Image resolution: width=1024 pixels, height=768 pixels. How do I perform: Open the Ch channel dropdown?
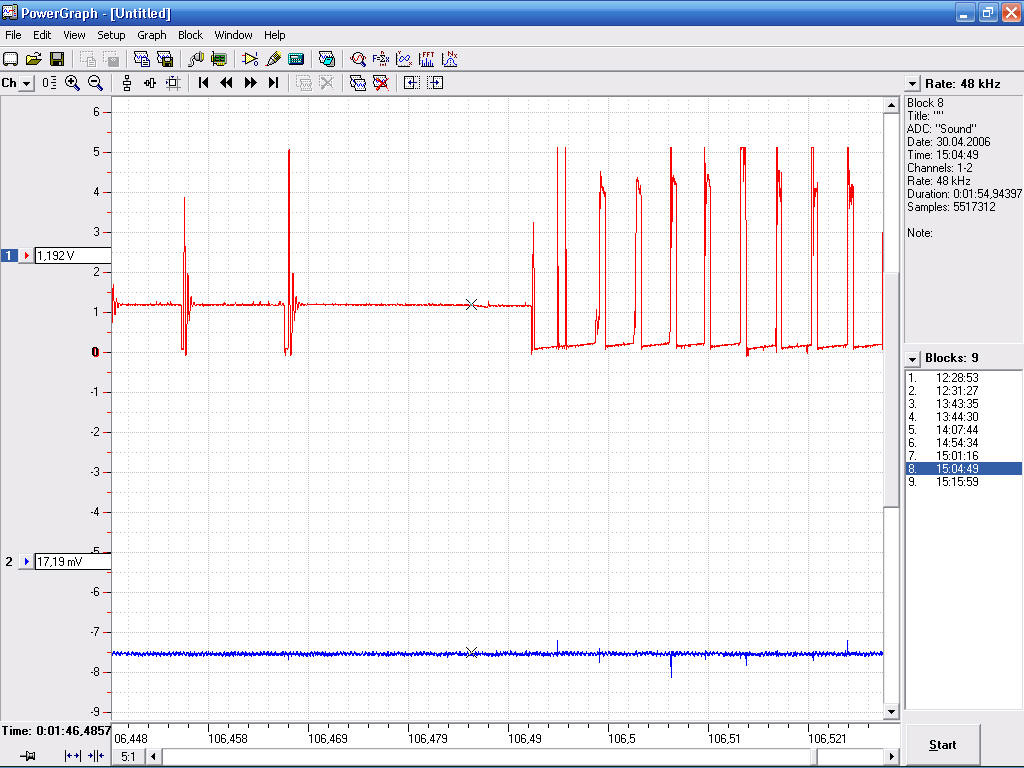[x=27, y=84]
